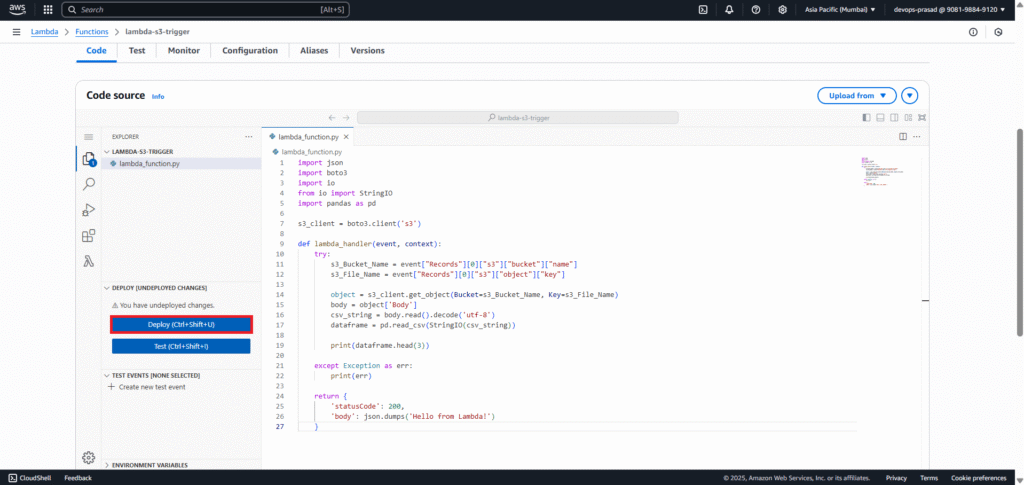Viewport: 1024px width, 485px height.
Task: Open the console settings gear in top bar
Action: [x=782, y=10]
